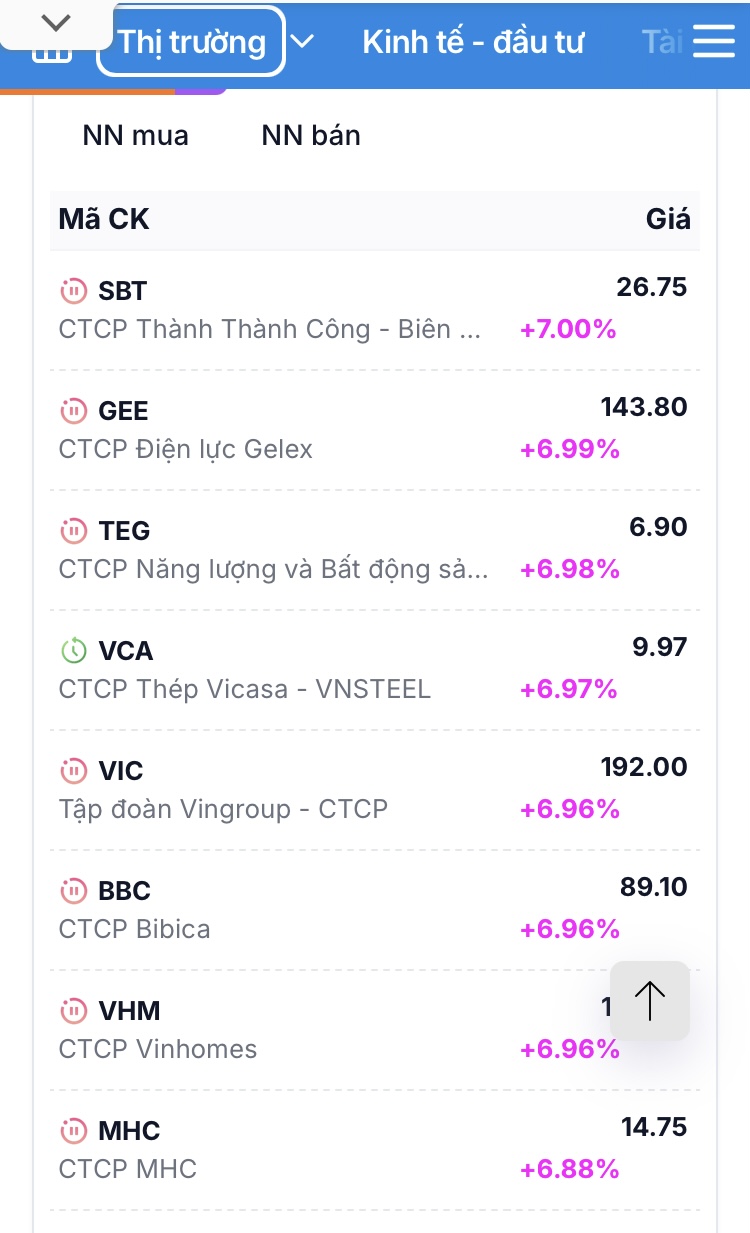The width and height of the screenshot is (750, 1233).
Task: Open the VHM stock ticker link
Action: (129, 1011)
